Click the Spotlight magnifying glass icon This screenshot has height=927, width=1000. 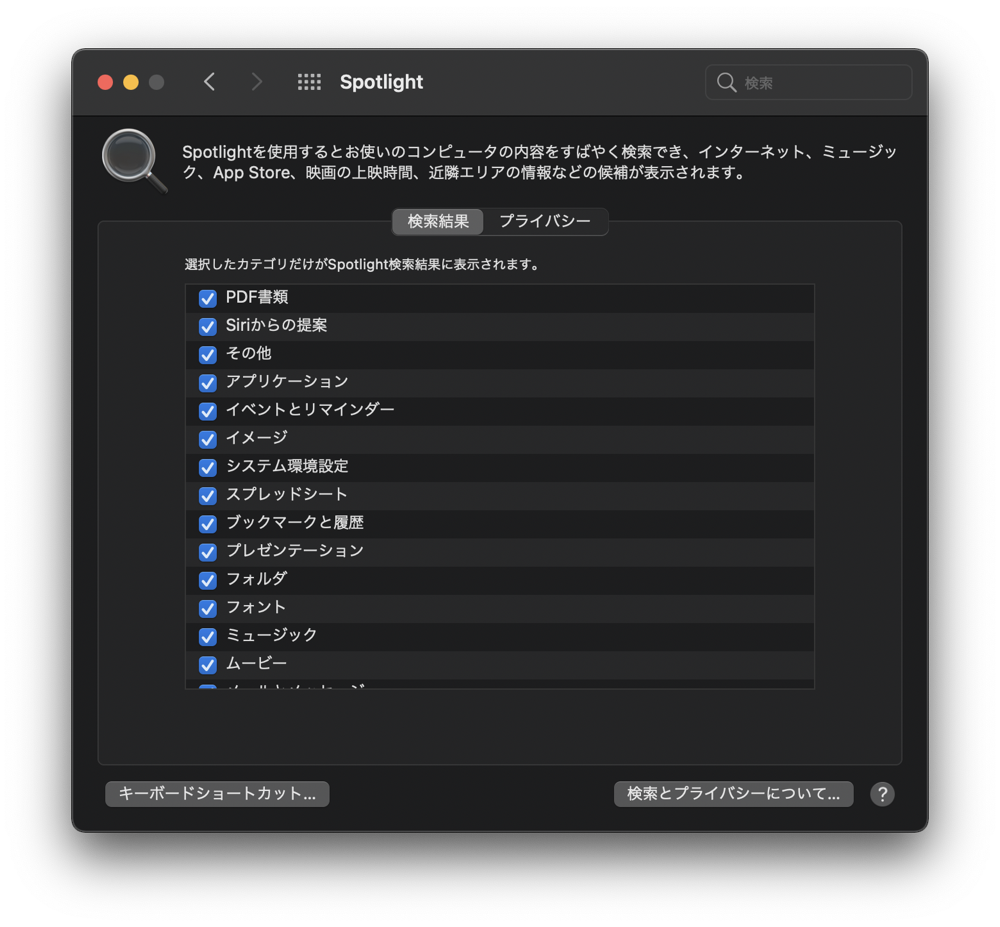coord(134,161)
